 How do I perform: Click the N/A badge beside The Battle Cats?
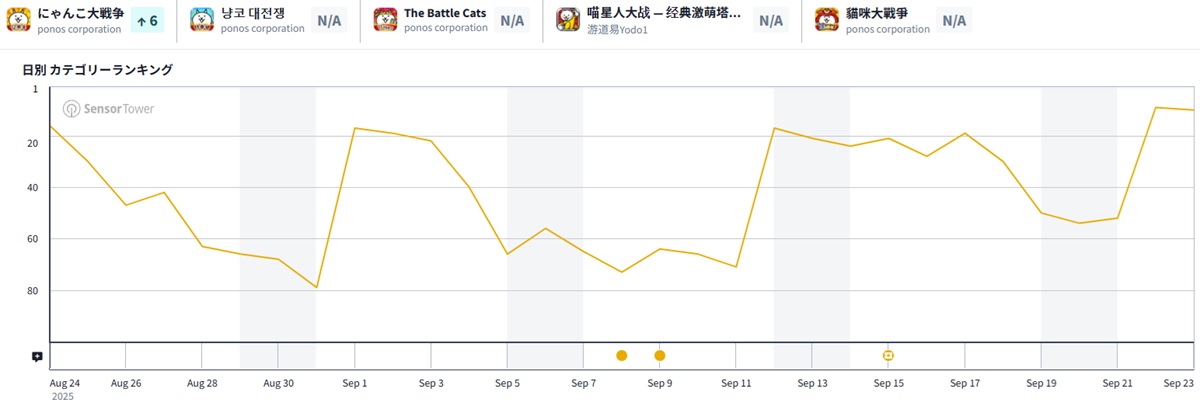pyautogui.click(x=512, y=20)
